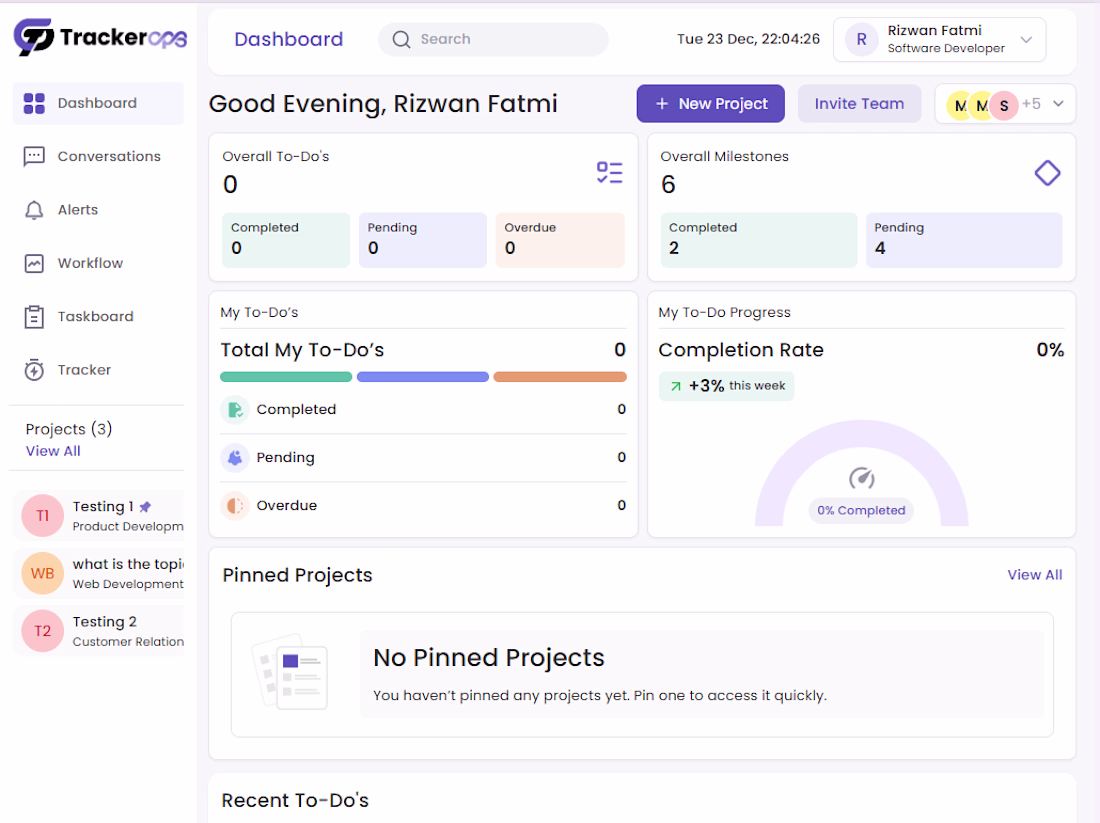
Task: Expand the Rizwan Fatmi profile dropdown
Action: tap(1026, 39)
